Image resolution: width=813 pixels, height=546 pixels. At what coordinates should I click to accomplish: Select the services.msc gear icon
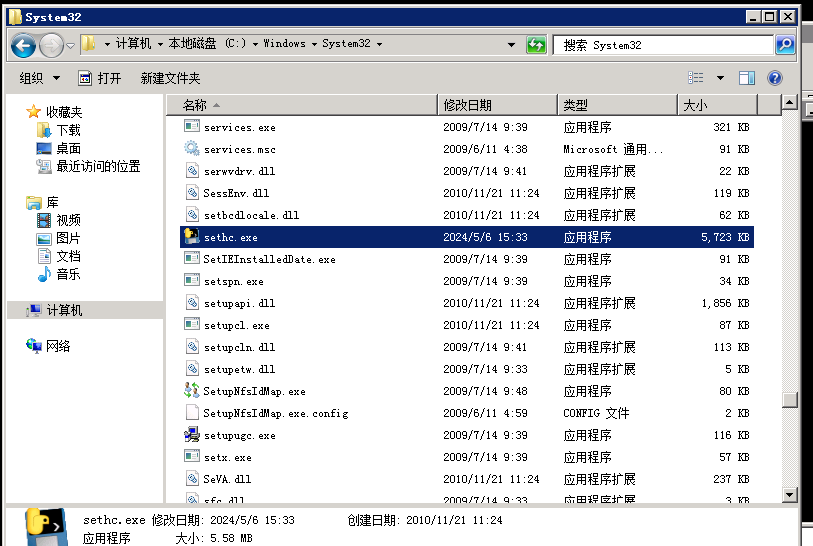pyautogui.click(x=192, y=148)
